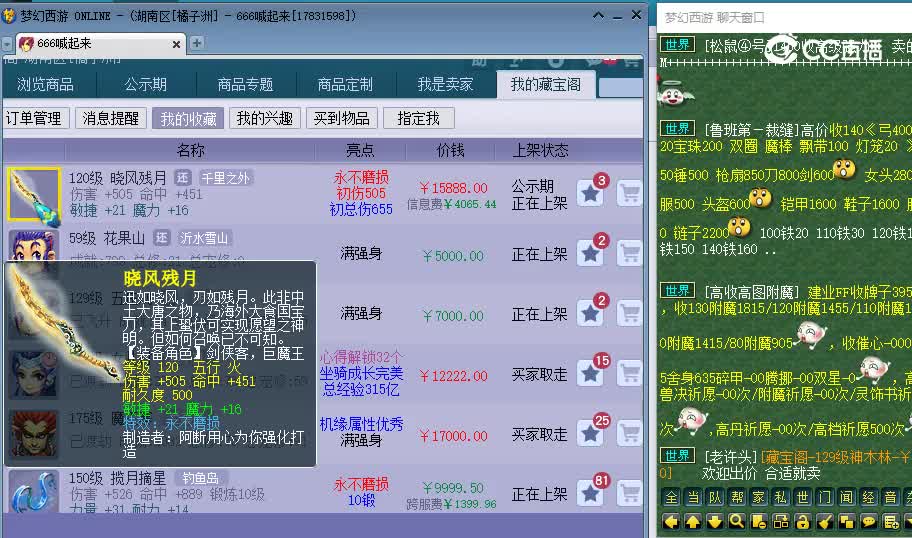Open 175级 red-haired character portrait

click(x=34, y=434)
